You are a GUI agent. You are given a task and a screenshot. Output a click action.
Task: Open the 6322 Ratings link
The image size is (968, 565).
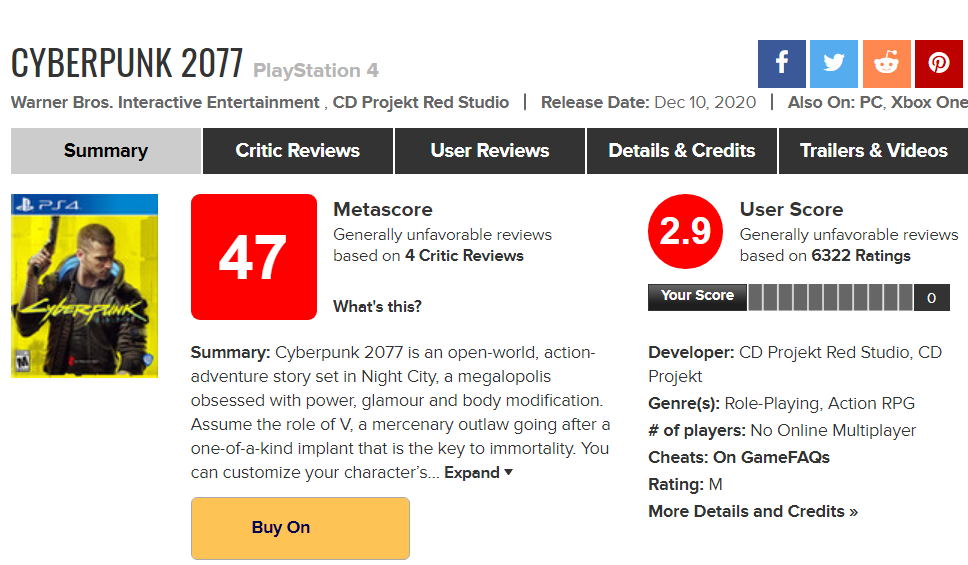click(861, 256)
